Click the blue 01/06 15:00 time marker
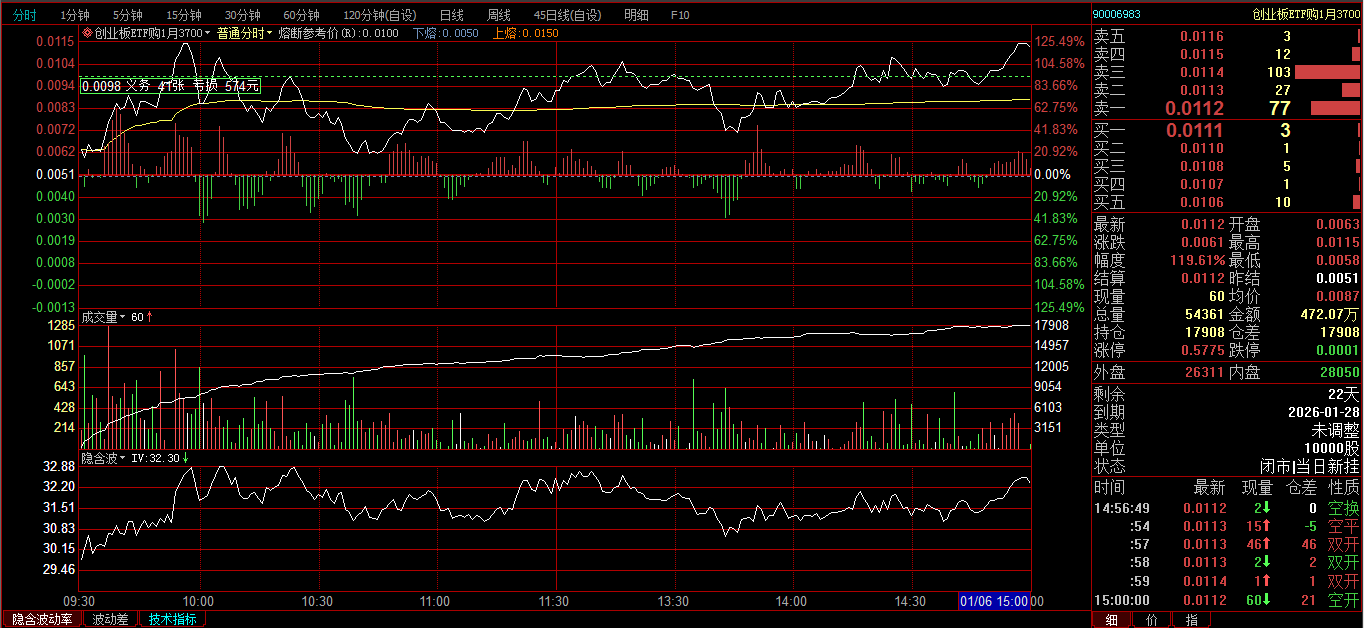The width and height of the screenshot is (1364, 628). (994, 601)
